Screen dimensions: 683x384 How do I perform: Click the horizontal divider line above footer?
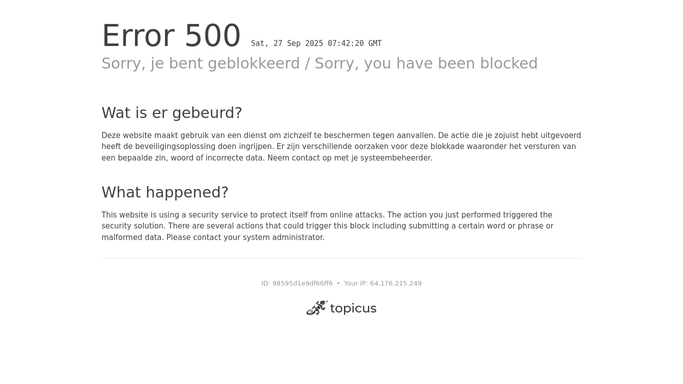[x=342, y=258]
